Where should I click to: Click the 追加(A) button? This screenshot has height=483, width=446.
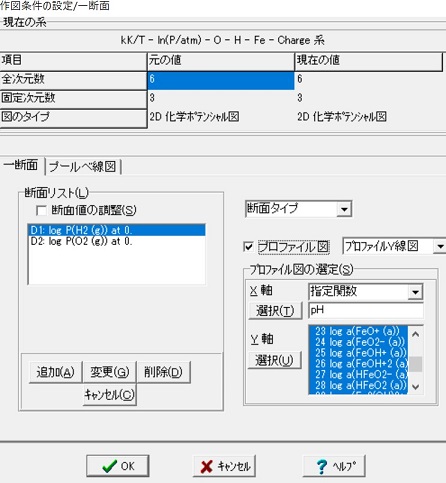(x=55, y=372)
